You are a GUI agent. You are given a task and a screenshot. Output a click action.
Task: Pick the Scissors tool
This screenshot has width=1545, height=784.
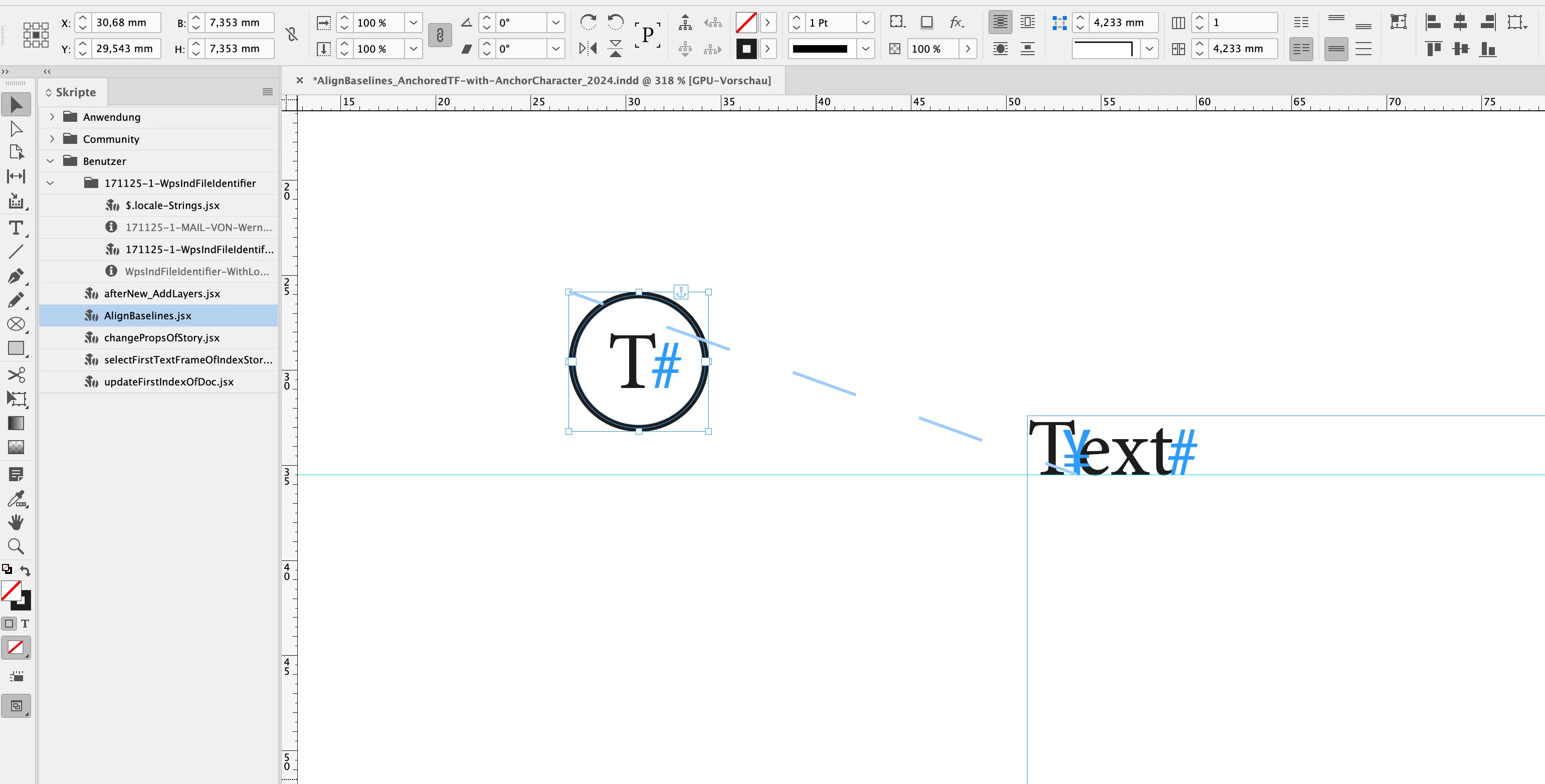16,375
